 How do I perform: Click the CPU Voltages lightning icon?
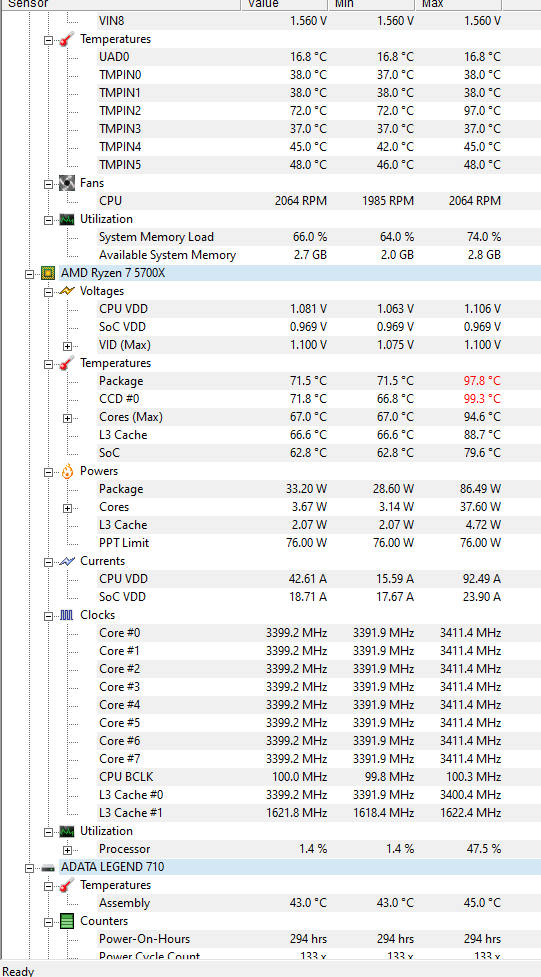coord(67,291)
